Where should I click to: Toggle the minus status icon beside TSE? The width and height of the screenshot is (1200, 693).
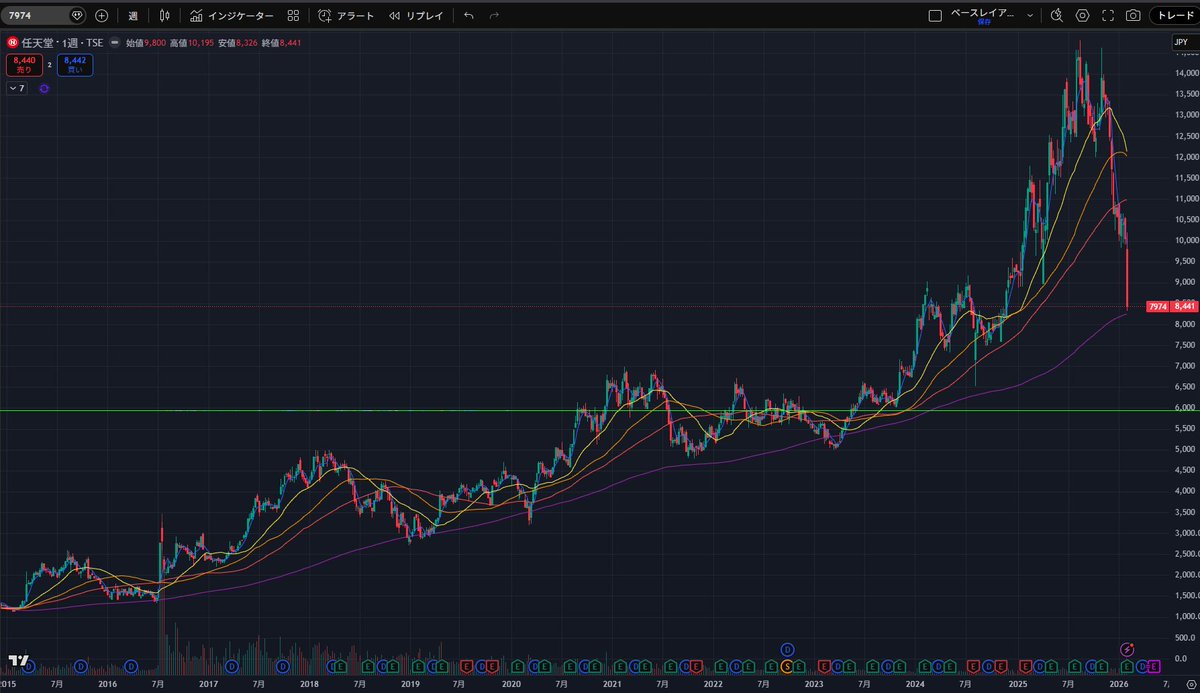(115, 43)
